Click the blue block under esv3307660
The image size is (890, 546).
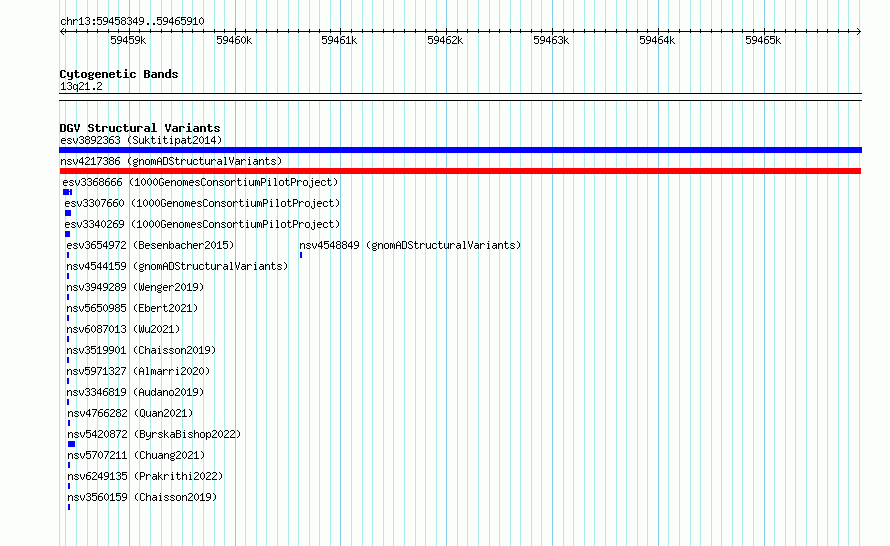(x=68, y=213)
